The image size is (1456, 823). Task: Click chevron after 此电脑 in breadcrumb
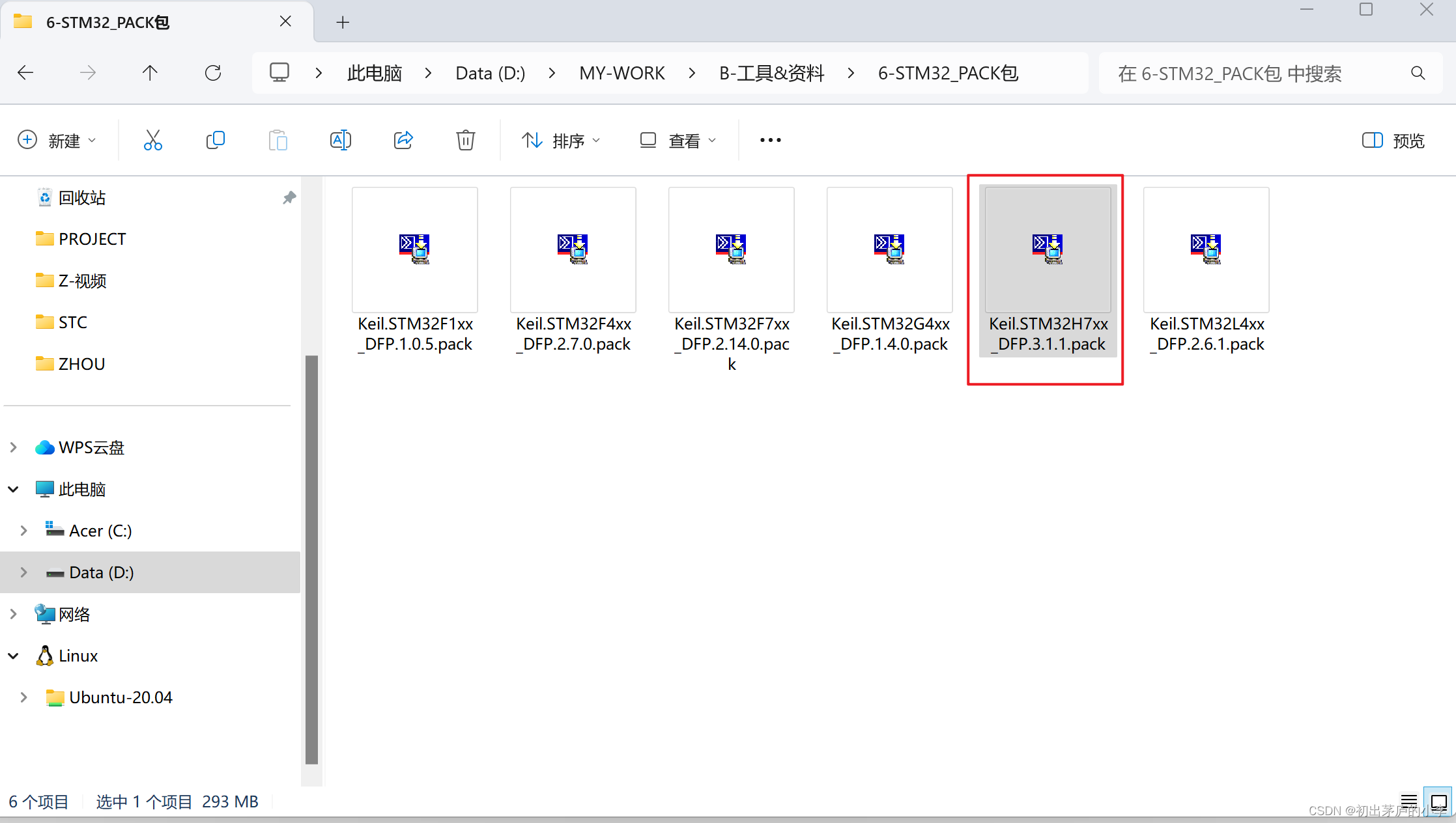428,73
